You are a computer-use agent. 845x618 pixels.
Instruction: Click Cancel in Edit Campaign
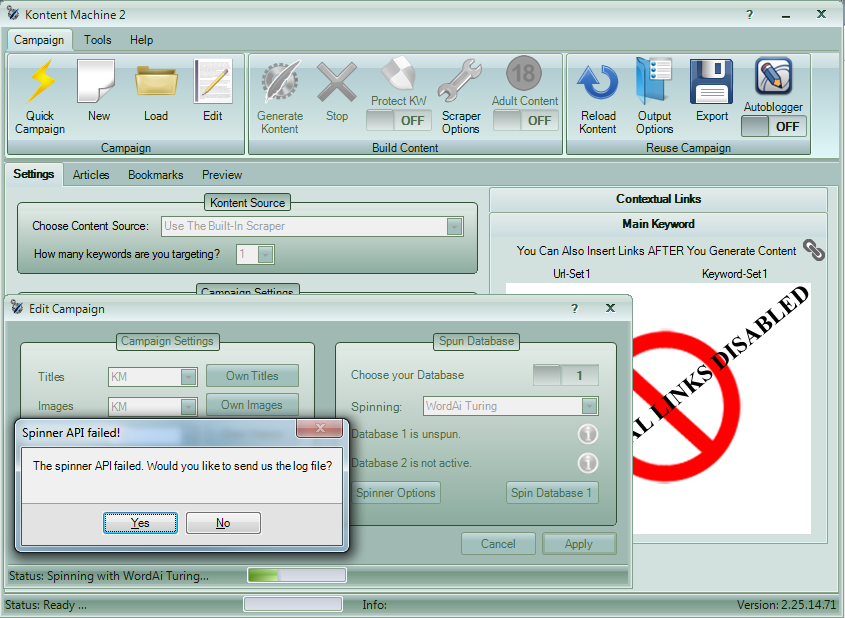click(x=498, y=544)
